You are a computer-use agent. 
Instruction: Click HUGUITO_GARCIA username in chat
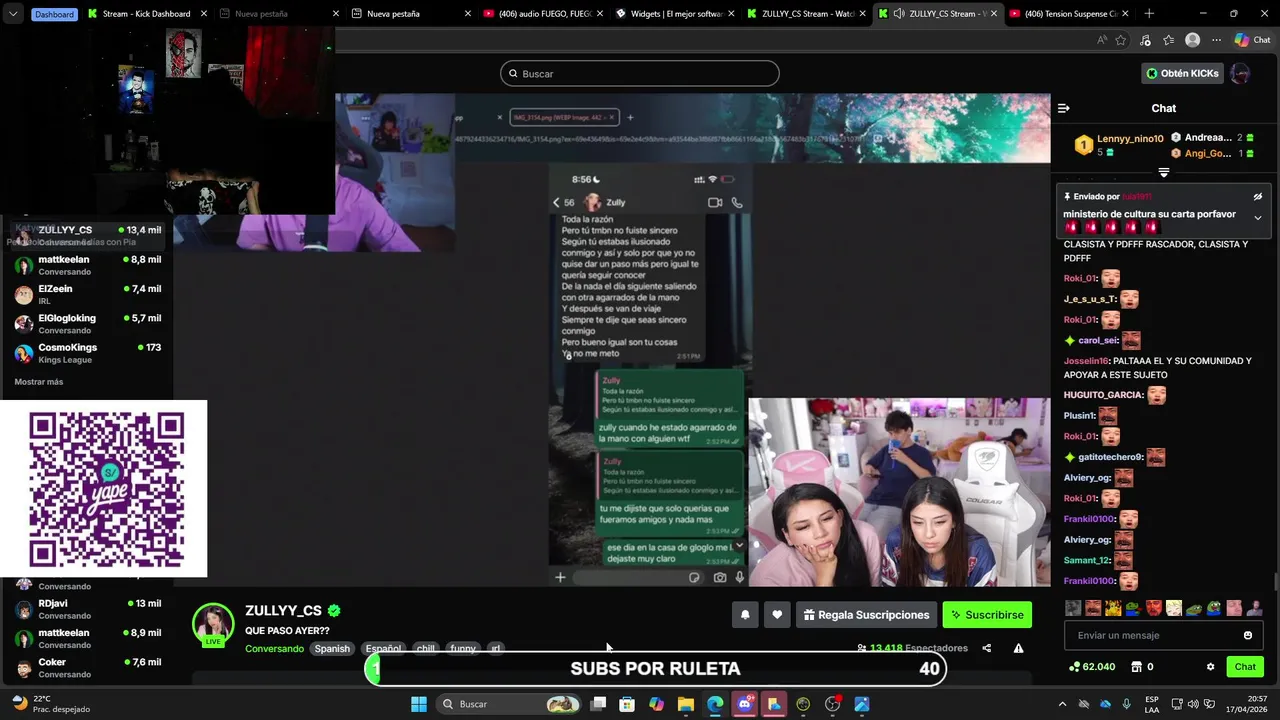[x=1103, y=395]
